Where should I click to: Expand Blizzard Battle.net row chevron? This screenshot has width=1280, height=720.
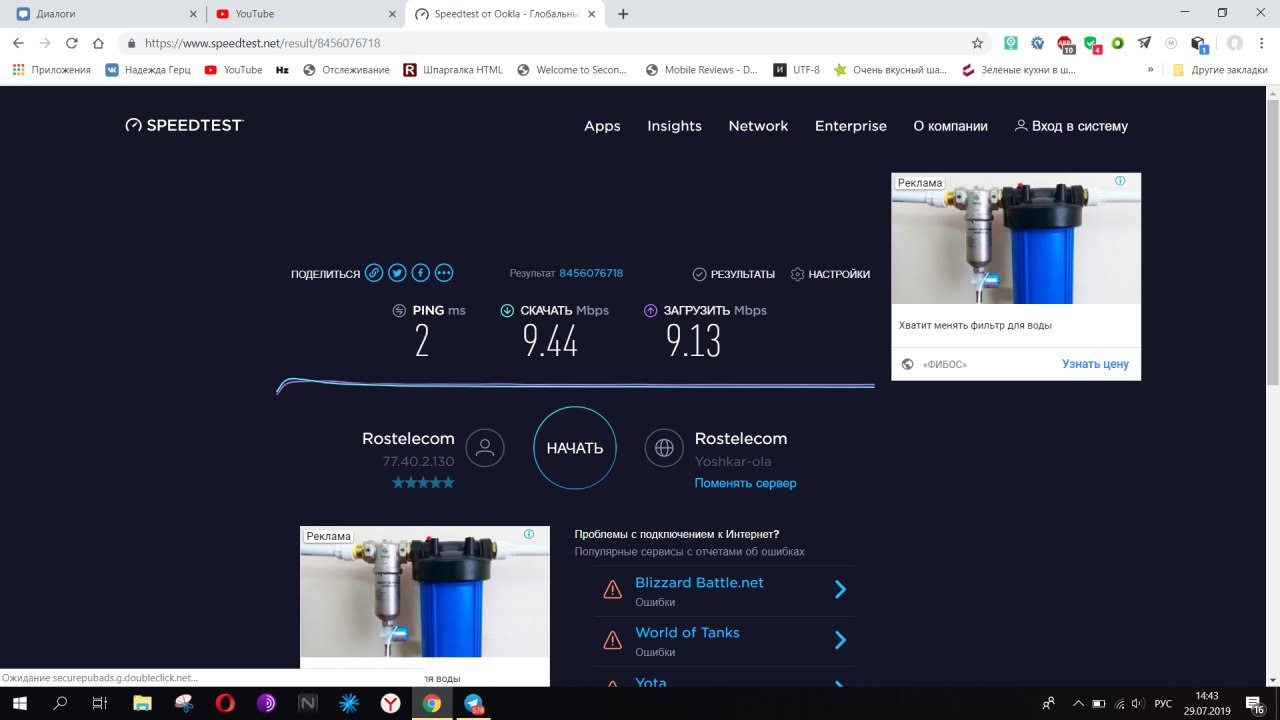(840, 590)
